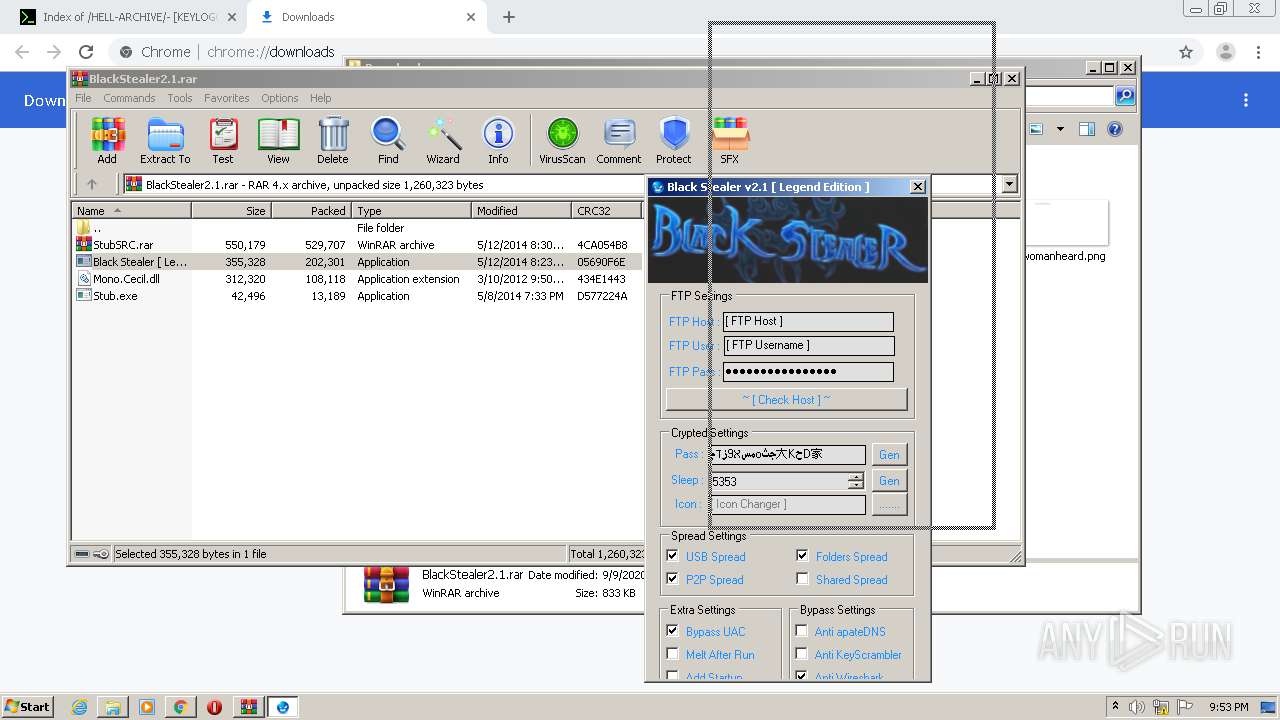
Task: Click the Protect shield icon
Action: (x=674, y=140)
